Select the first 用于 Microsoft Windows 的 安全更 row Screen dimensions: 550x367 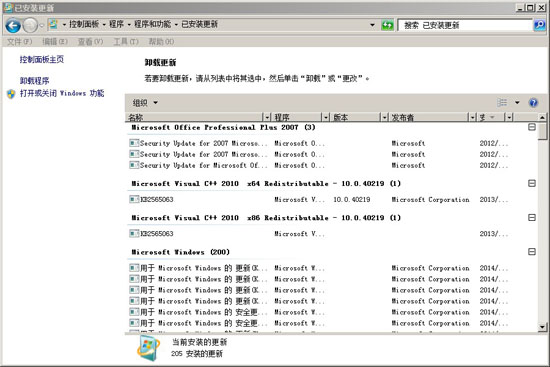(x=319, y=312)
